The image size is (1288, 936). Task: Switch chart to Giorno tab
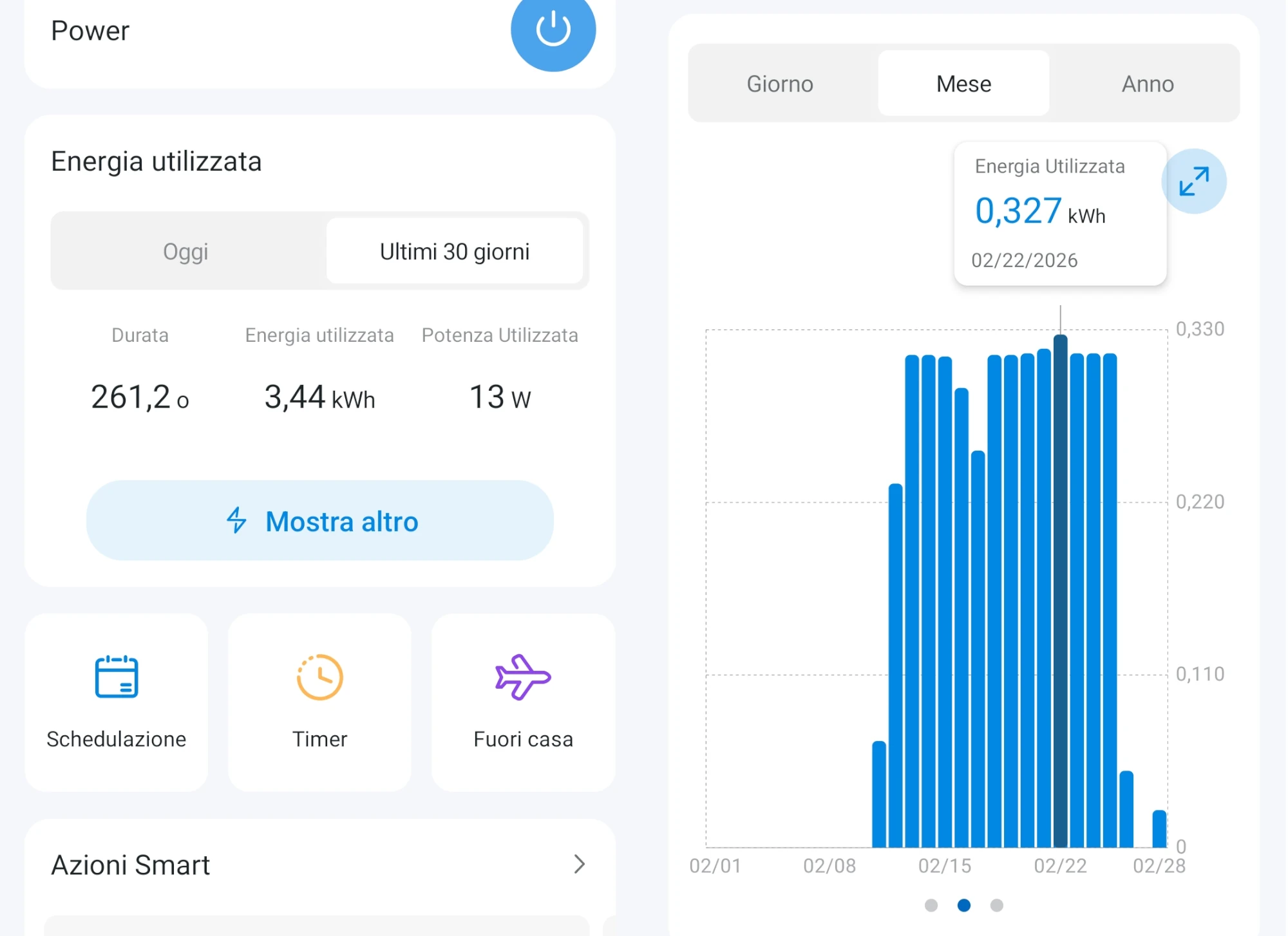[779, 84]
